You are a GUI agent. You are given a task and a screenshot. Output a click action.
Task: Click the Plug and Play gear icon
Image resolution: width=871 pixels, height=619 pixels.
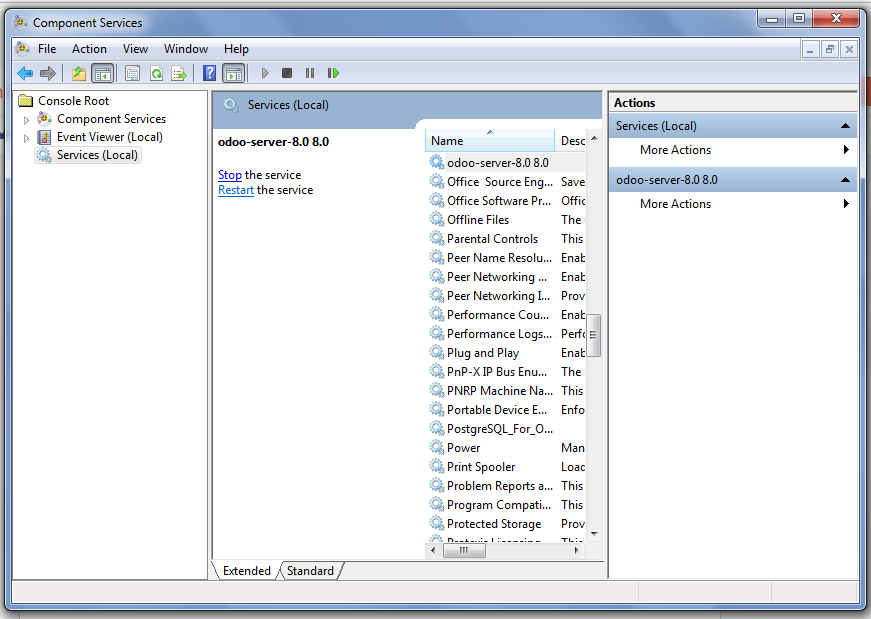(437, 352)
